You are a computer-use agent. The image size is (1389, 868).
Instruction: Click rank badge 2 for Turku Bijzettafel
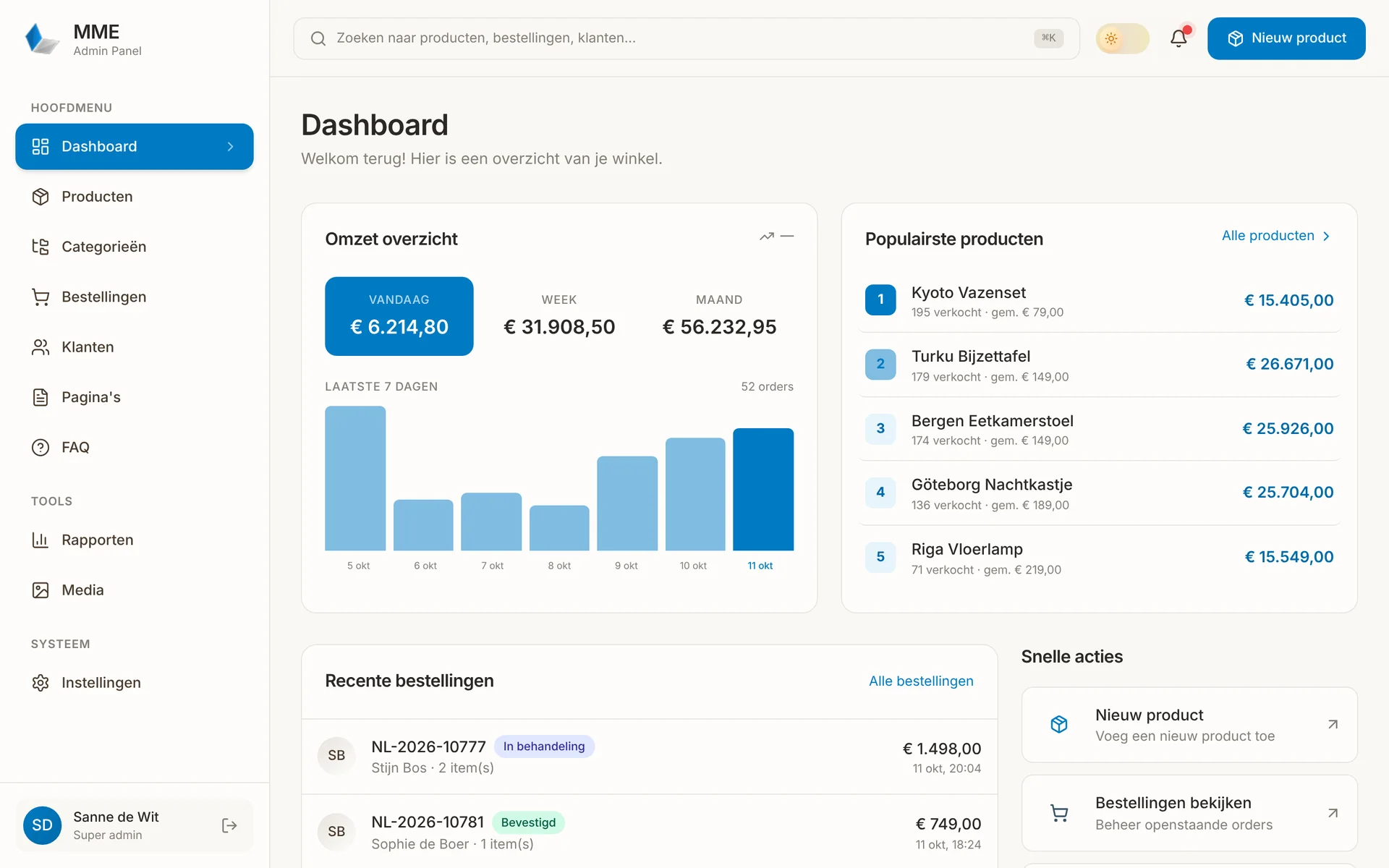pyautogui.click(x=880, y=364)
